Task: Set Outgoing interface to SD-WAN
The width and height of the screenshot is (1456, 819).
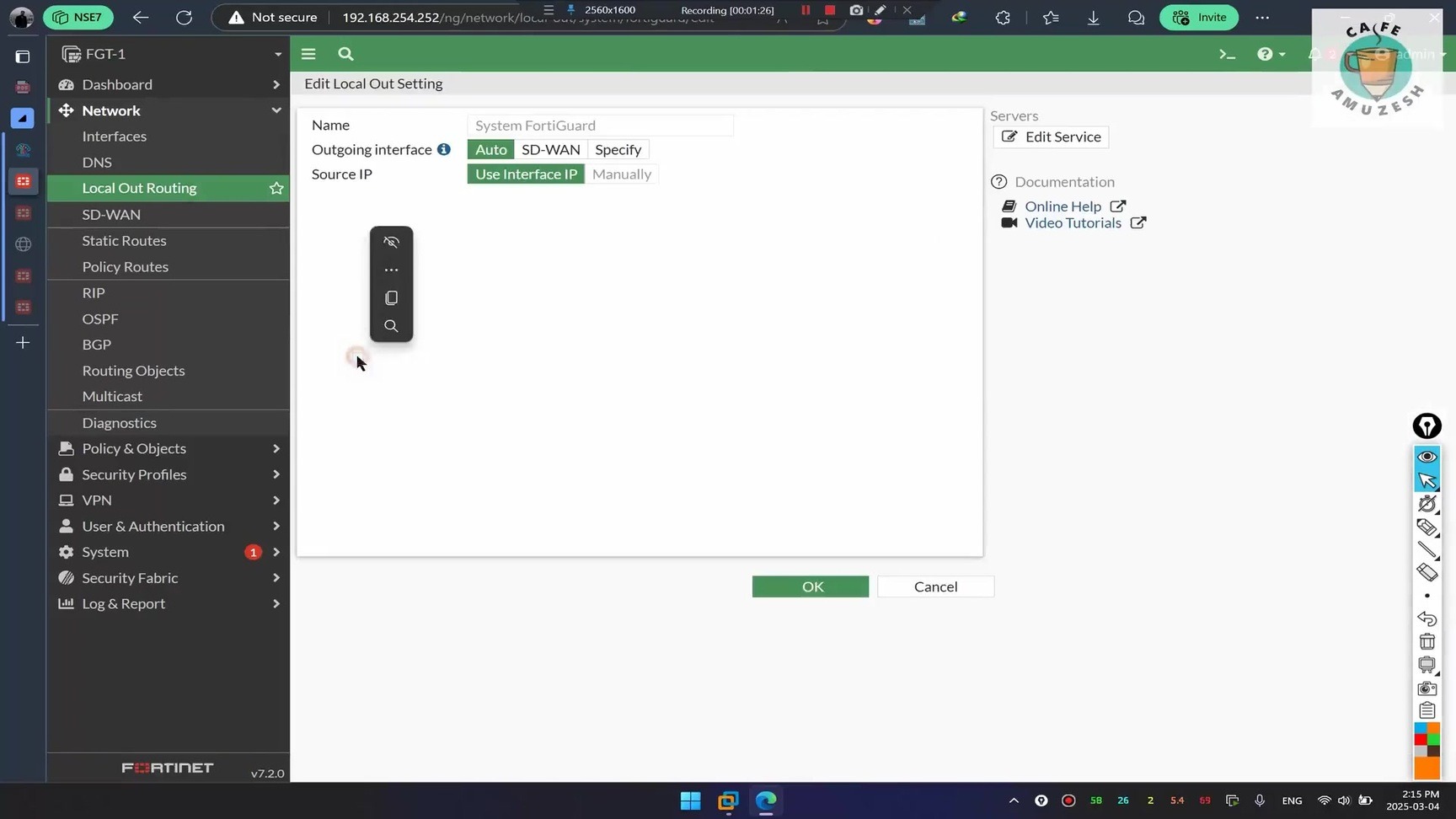Action: pos(551,149)
